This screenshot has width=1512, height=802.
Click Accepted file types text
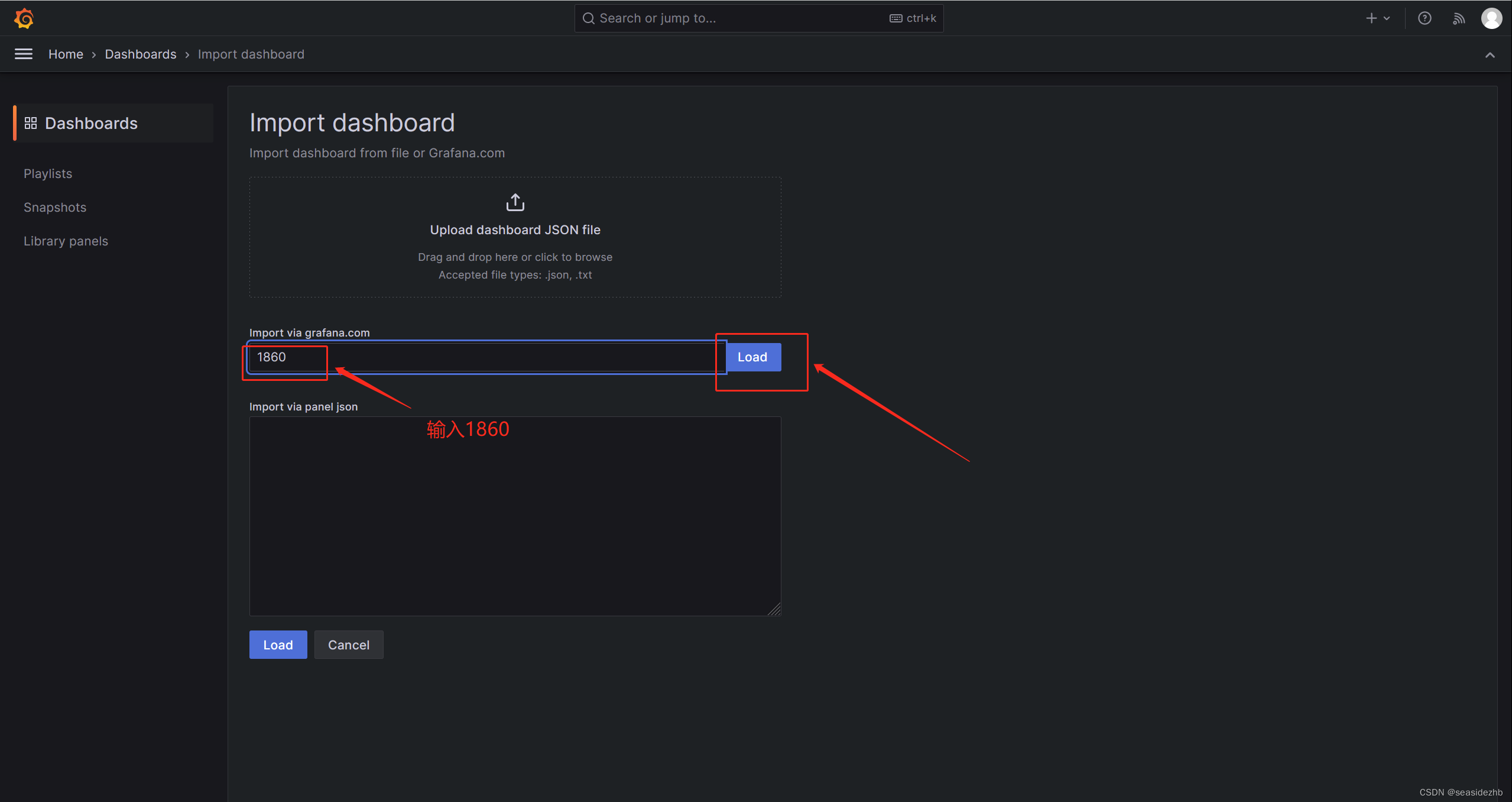[515, 275]
